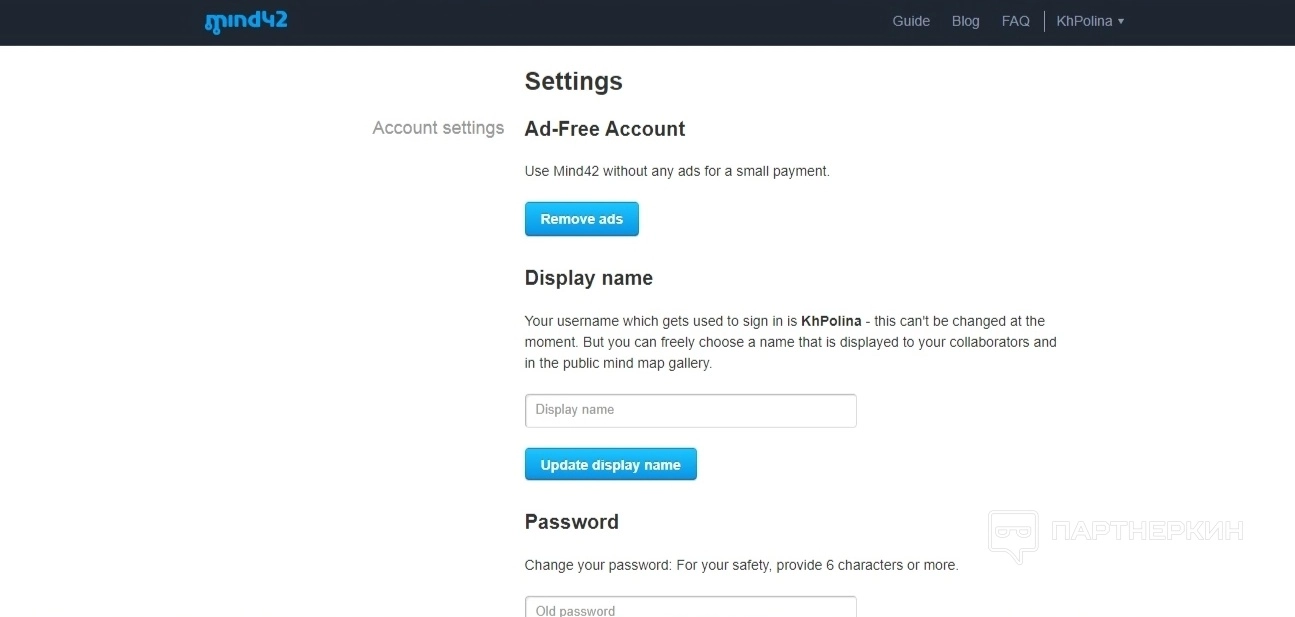Focus the Old password field
This screenshot has height=617, width=1295.
click(x=690, y=608)
